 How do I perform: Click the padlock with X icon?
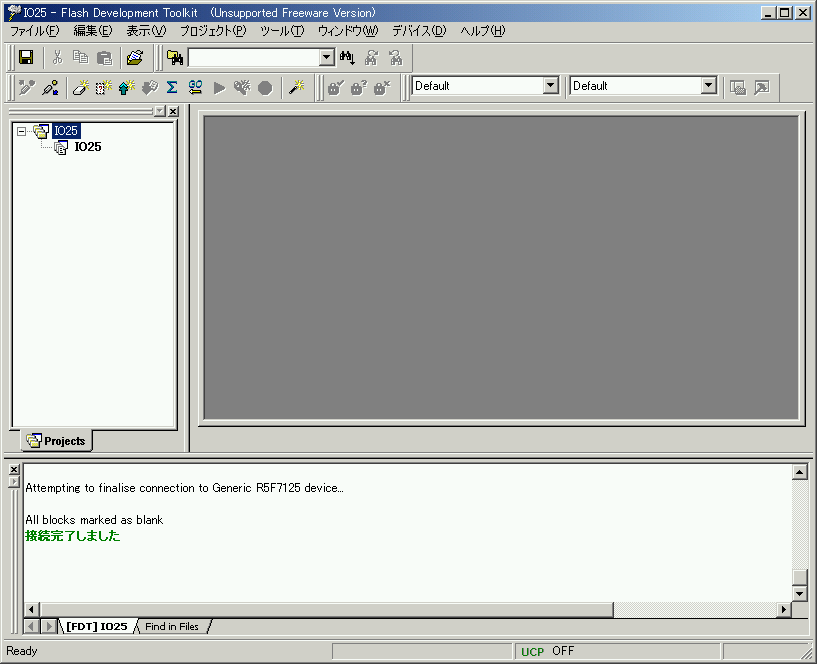pos(382,88)
